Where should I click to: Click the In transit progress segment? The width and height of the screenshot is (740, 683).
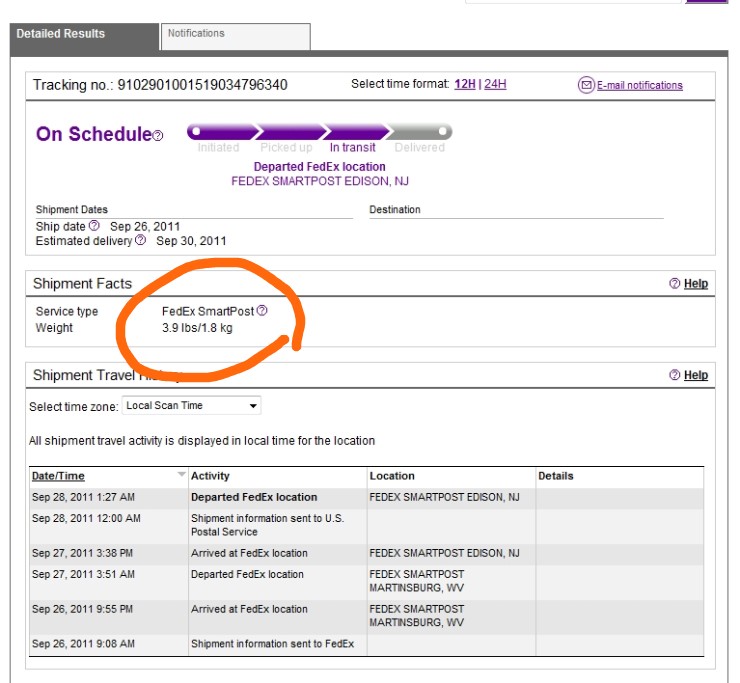tap(356, 132)
